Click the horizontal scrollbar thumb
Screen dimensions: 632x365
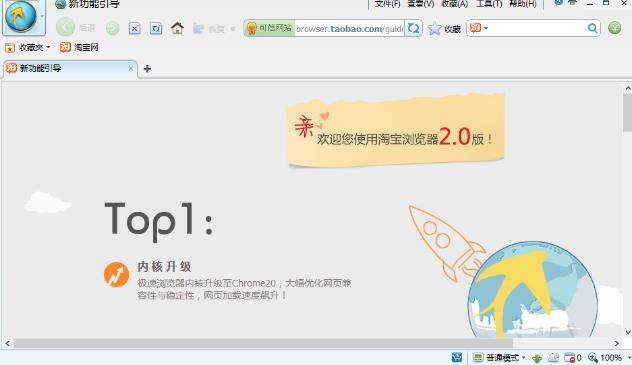coord(263,344)
